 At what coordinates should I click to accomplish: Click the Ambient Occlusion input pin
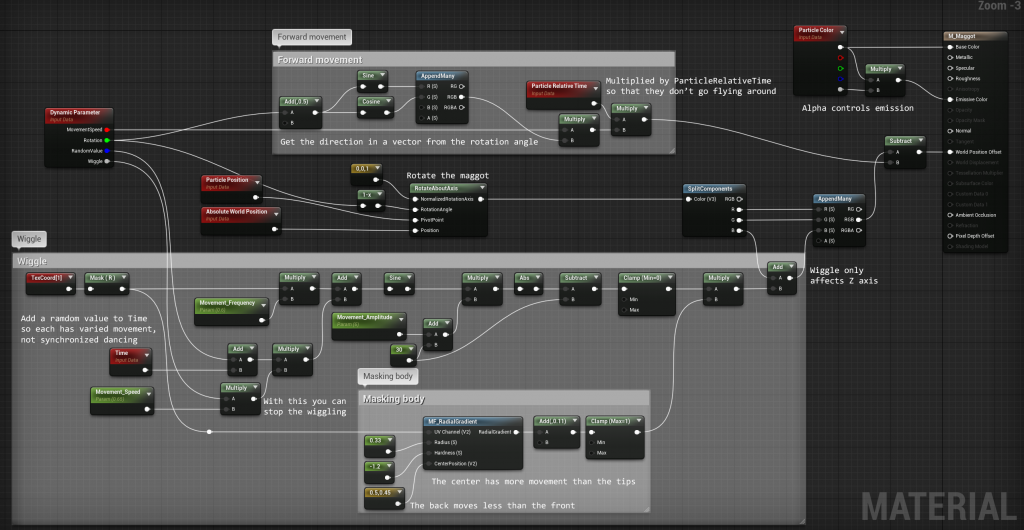coord(950,215)
